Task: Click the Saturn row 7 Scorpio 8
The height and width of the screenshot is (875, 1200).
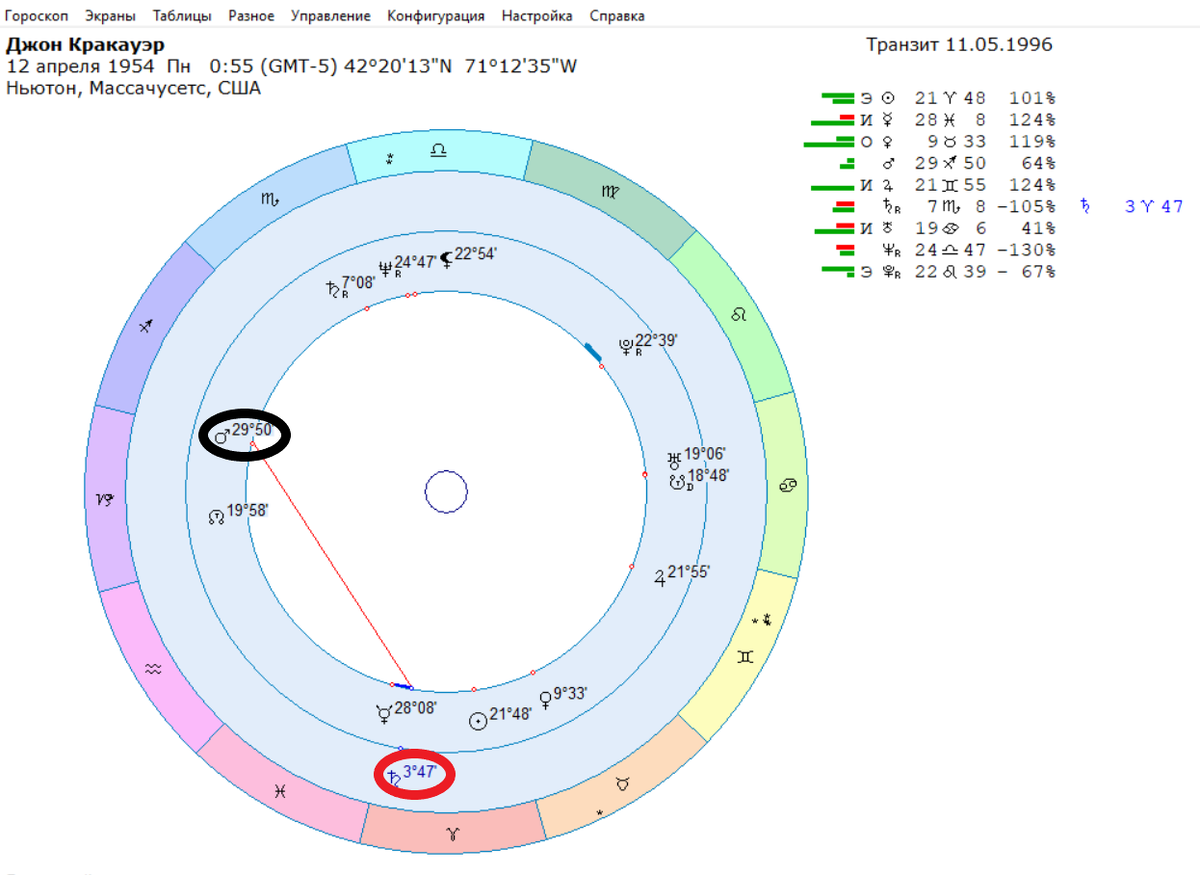Action: (x=944, y=207)
